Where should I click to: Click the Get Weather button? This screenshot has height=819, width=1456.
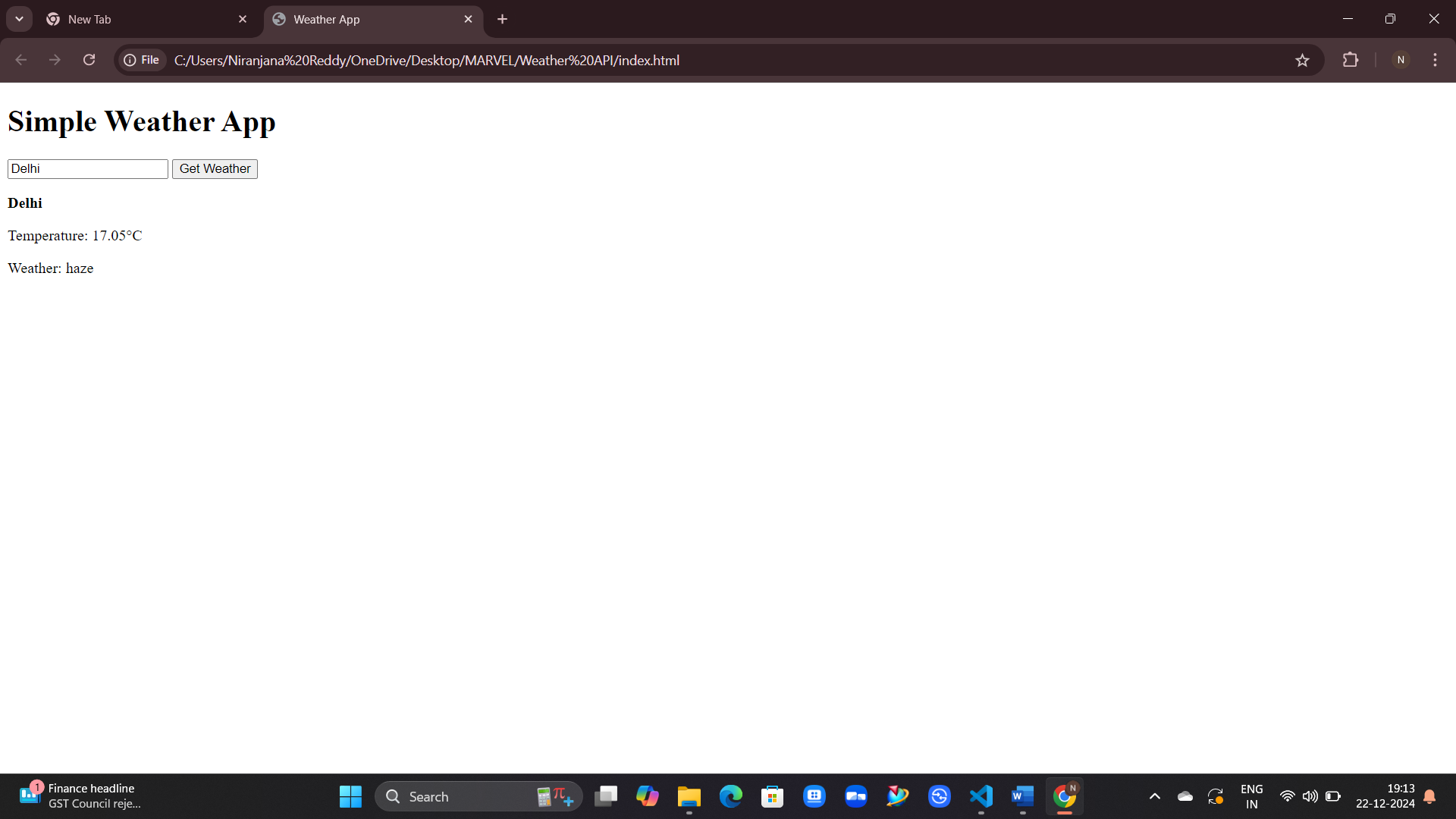pos(215,169)
